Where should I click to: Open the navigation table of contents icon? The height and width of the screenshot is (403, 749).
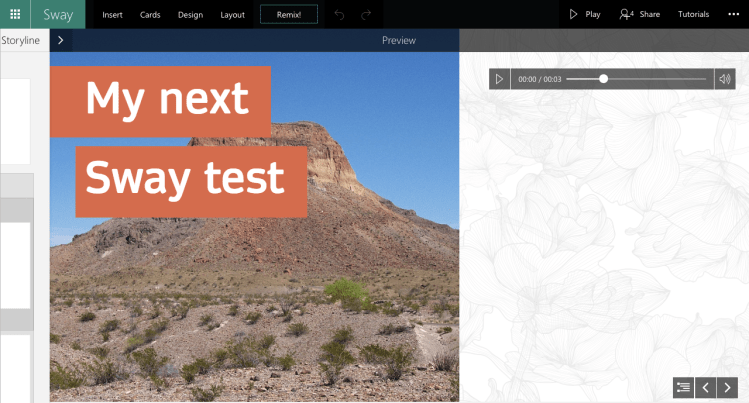[684, 387]
